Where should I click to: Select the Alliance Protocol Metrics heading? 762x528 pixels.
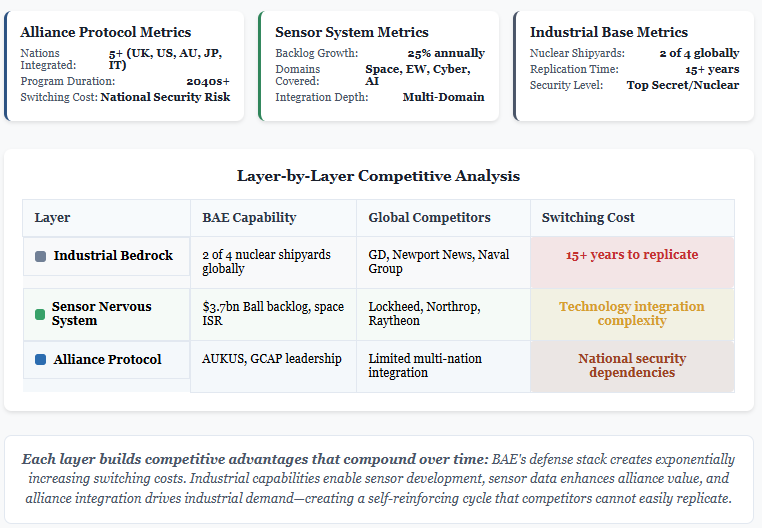[x=105, y=32]
